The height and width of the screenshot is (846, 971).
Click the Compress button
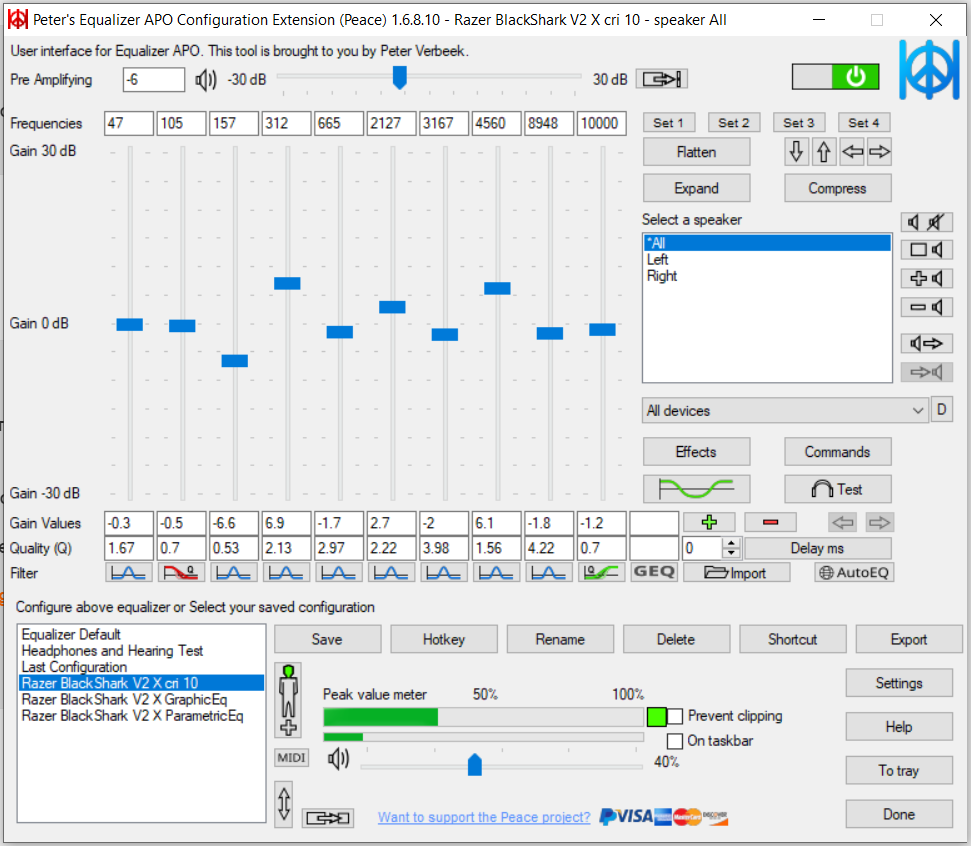click(x=838, y=188)
